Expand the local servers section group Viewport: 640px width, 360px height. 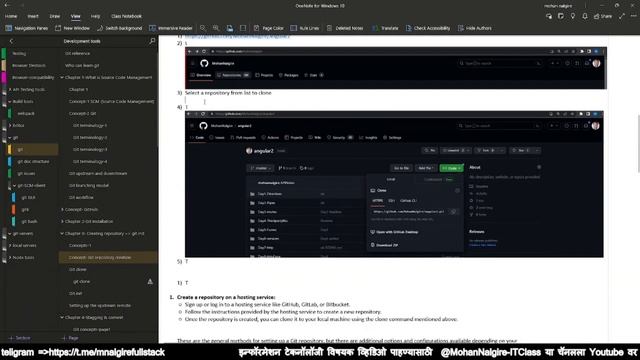(x=10, y=246)
